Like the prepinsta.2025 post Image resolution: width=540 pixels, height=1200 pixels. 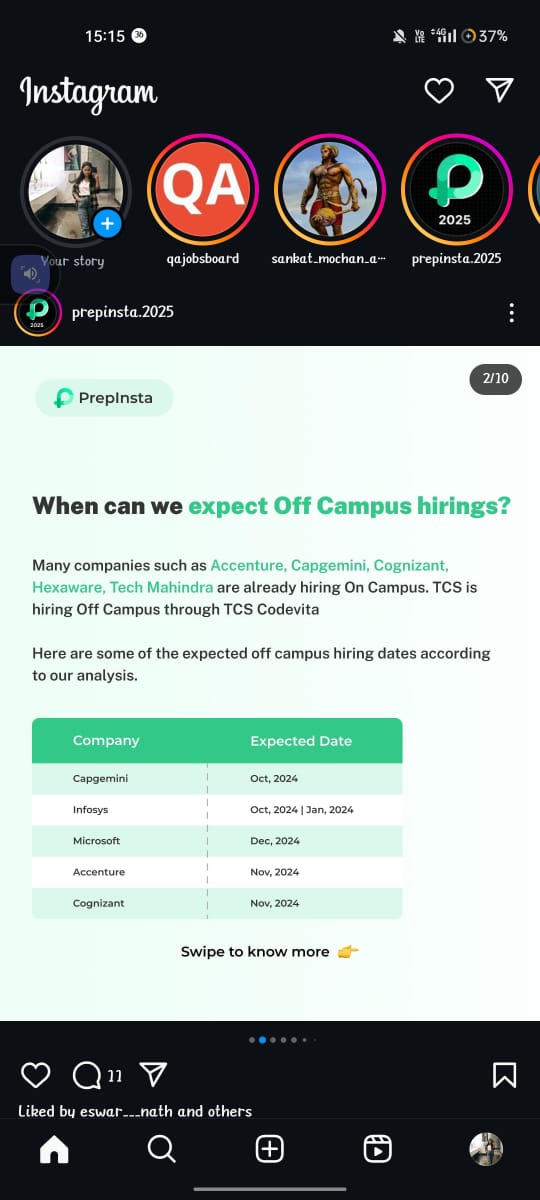[x=36, y=1075]
